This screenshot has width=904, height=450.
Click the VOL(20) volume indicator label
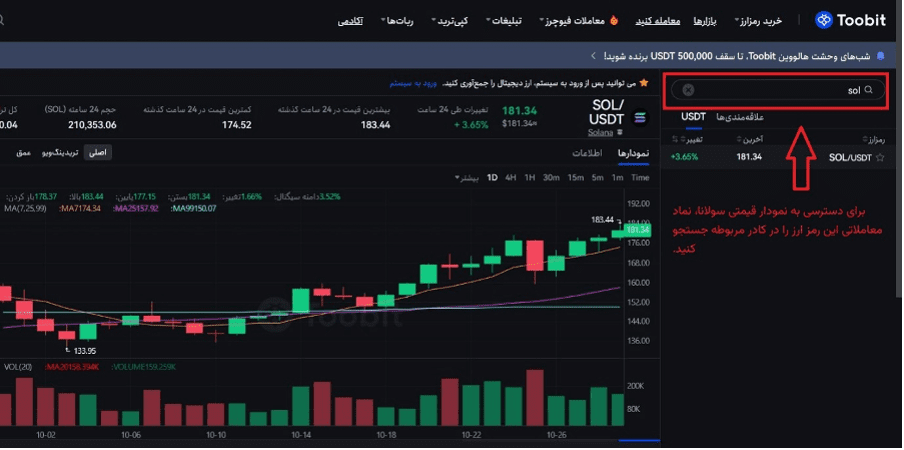pos(18,366)
